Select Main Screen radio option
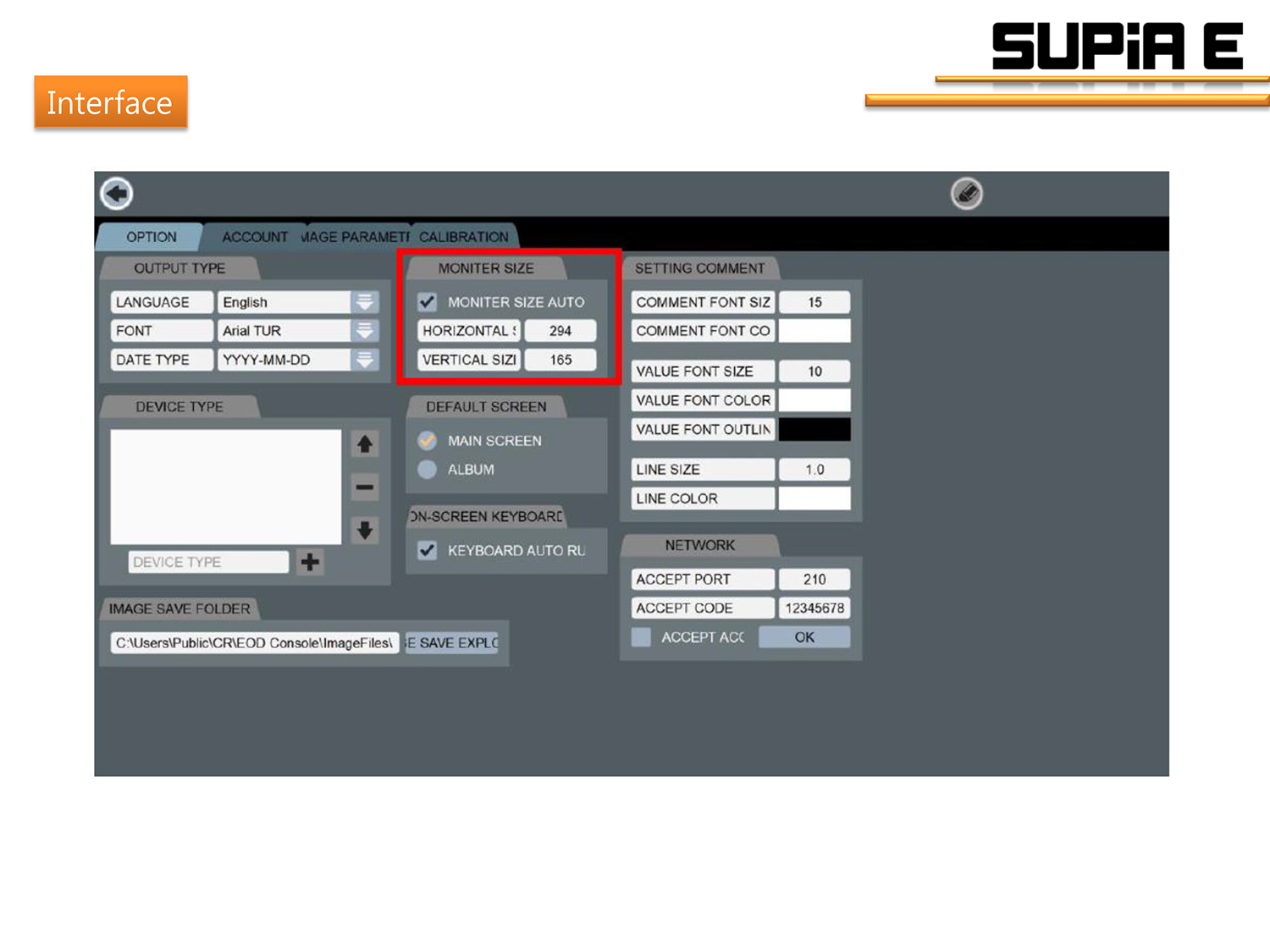This screenshot has width=1270, height=952. 428,441
